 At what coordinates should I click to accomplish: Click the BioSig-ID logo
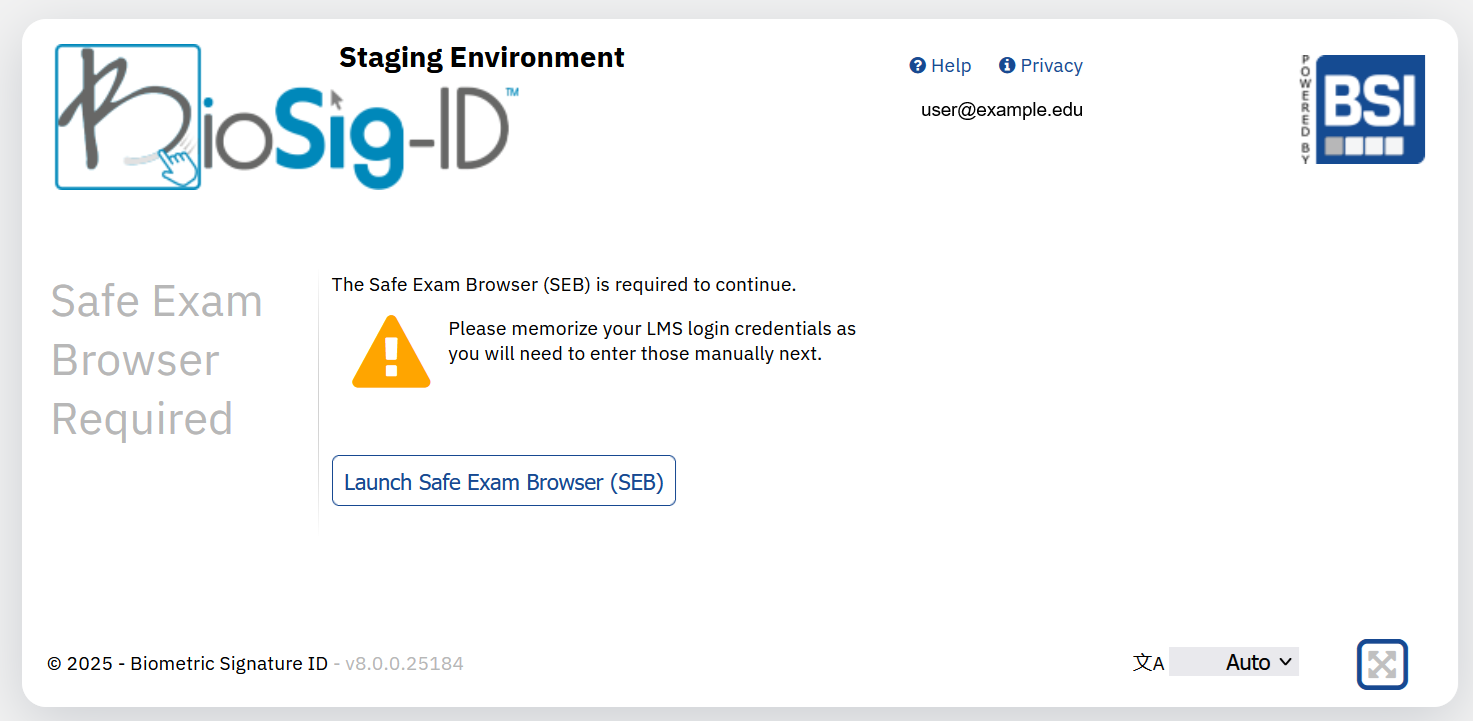[287, 117]
